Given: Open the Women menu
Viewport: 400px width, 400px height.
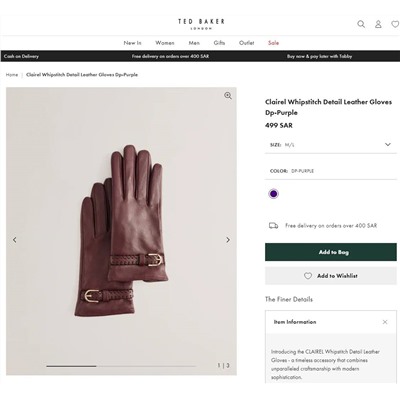Looking at the screenshot, I should (165, 43).
